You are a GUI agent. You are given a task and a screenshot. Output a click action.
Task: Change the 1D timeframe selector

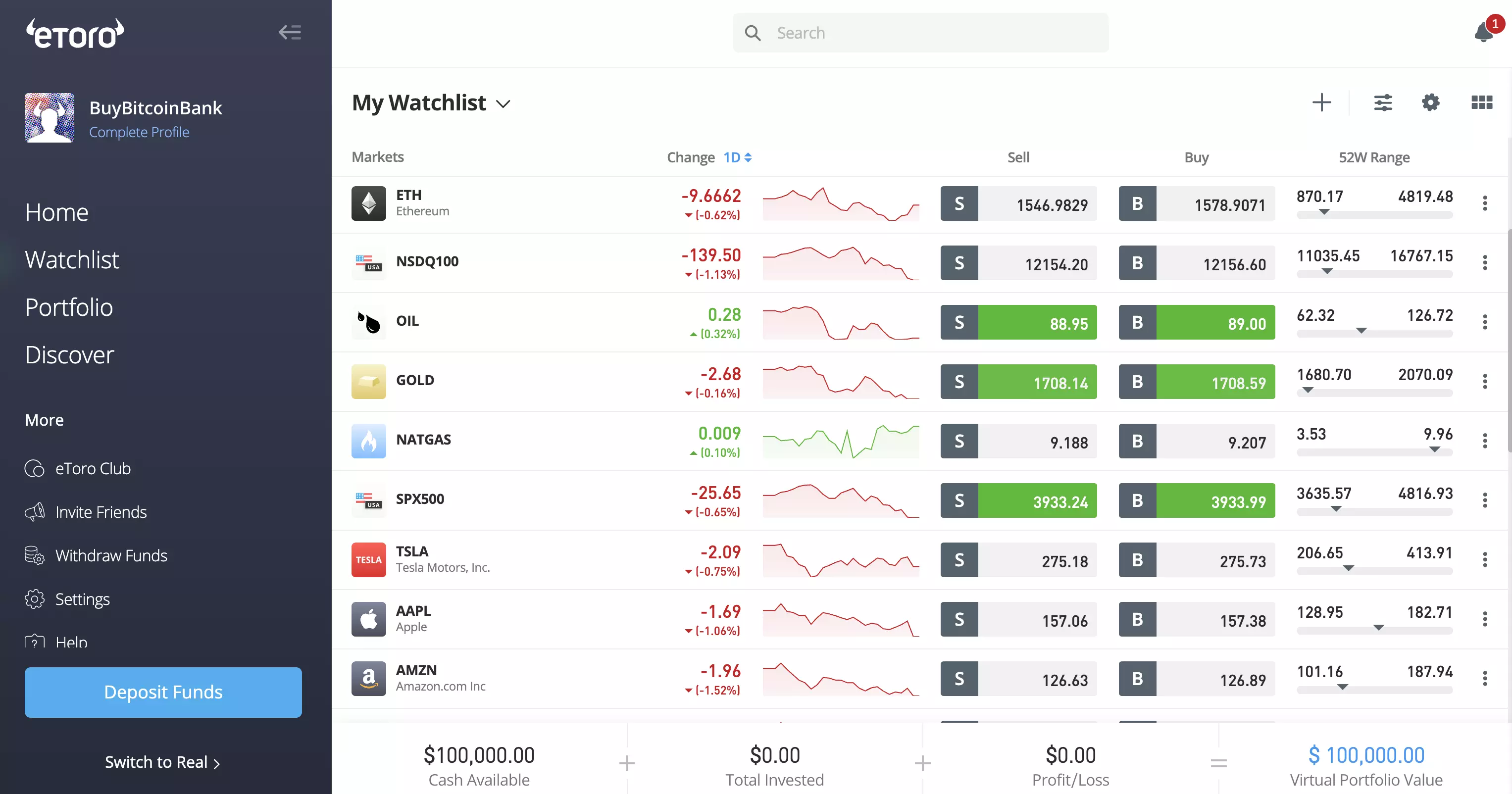[x=737, y=157]
